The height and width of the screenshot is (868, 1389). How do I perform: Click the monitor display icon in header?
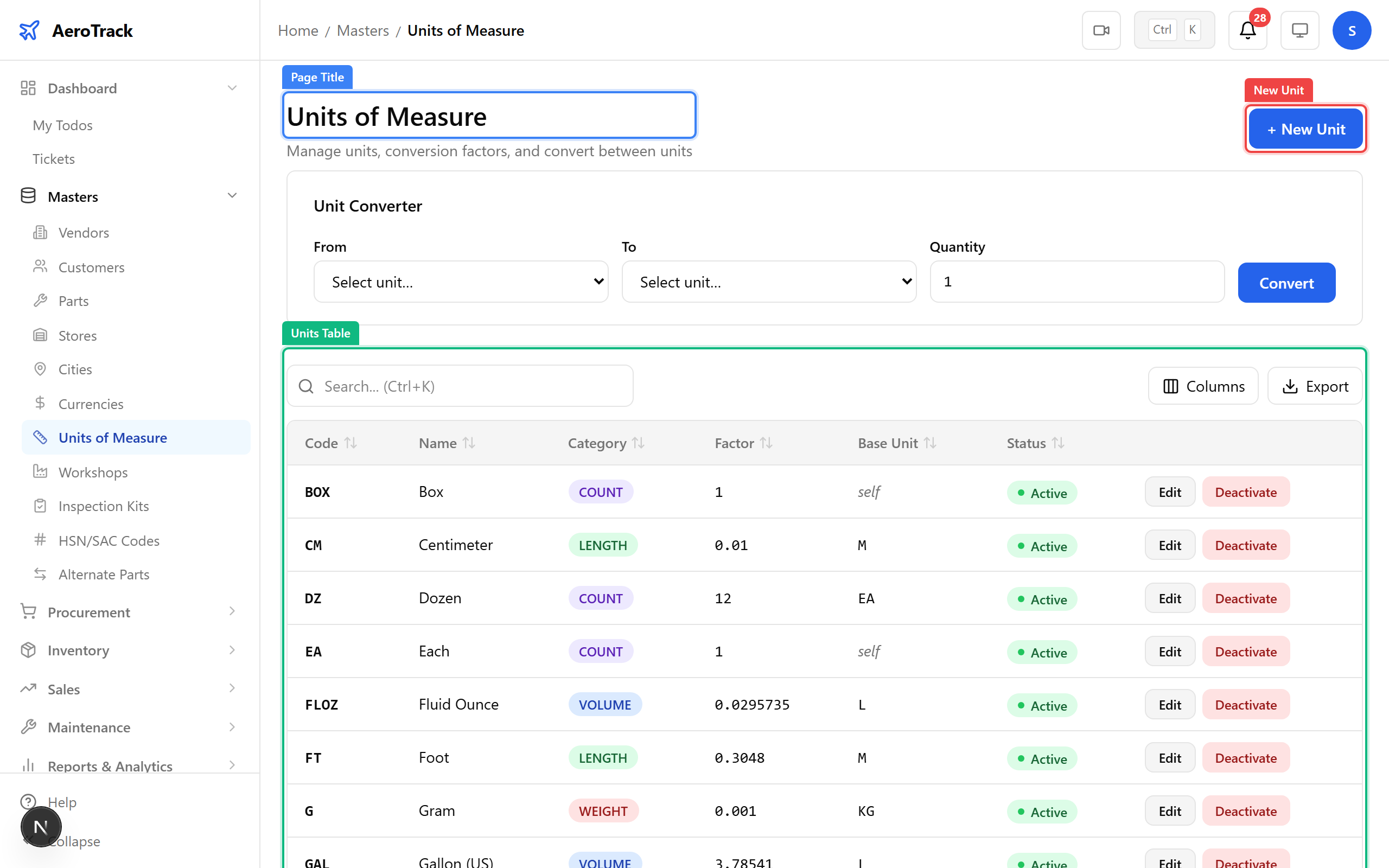pos(1299,30)
